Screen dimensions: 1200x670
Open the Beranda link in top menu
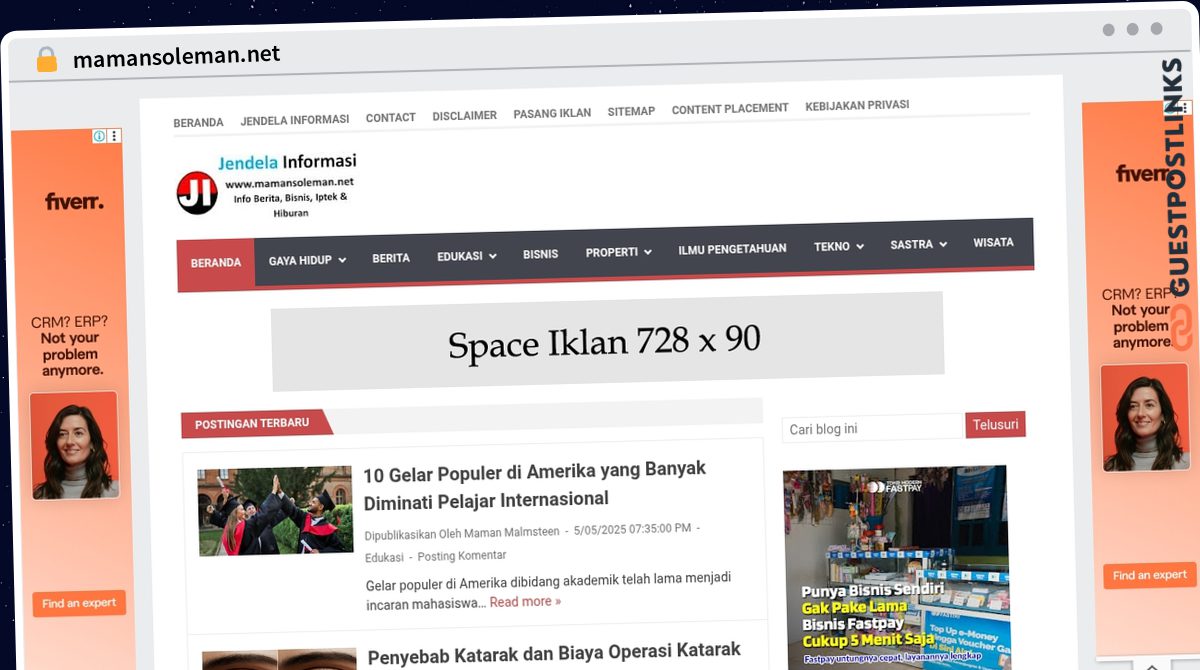coord(198,122)
